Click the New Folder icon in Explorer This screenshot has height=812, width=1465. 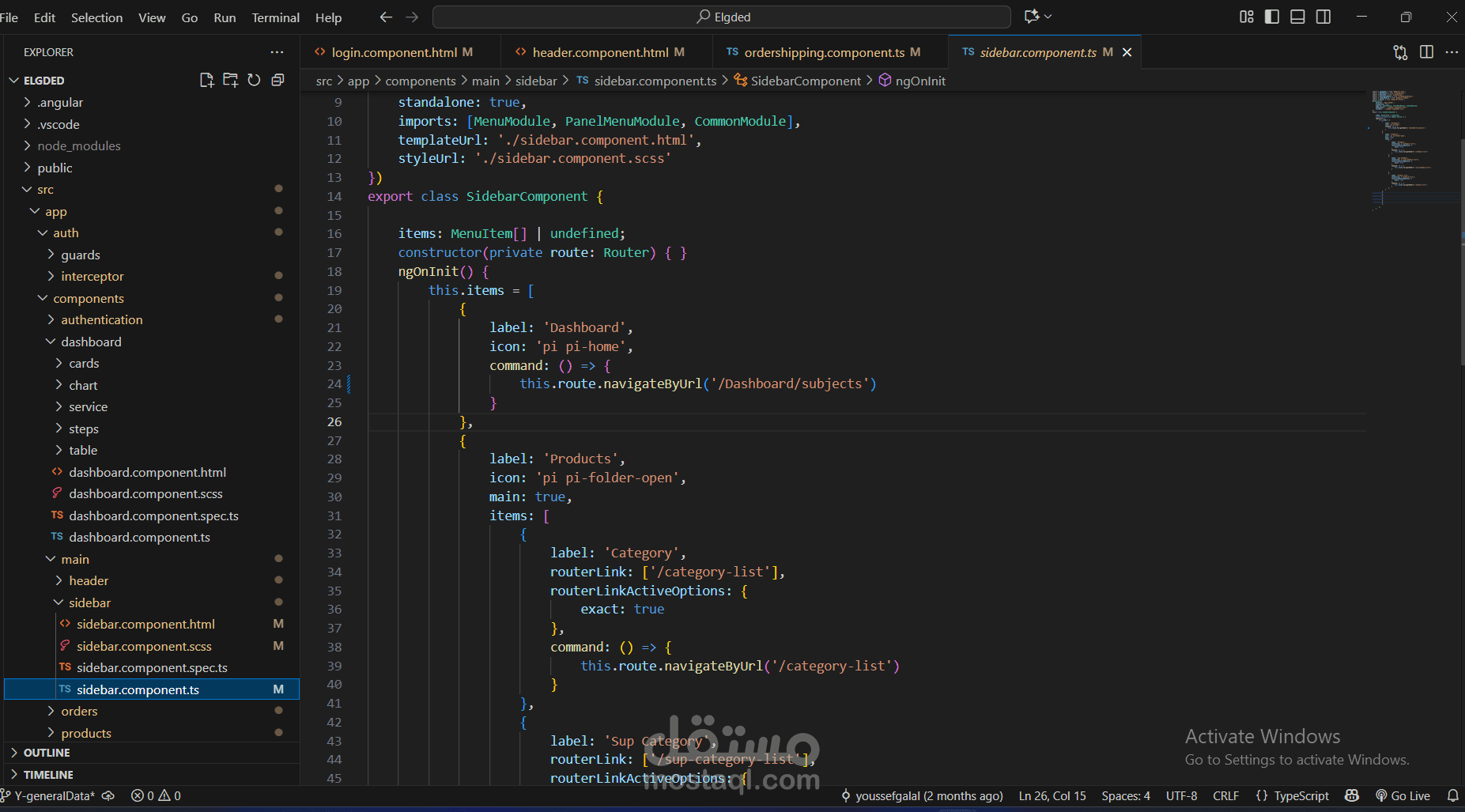click(230, 80)
